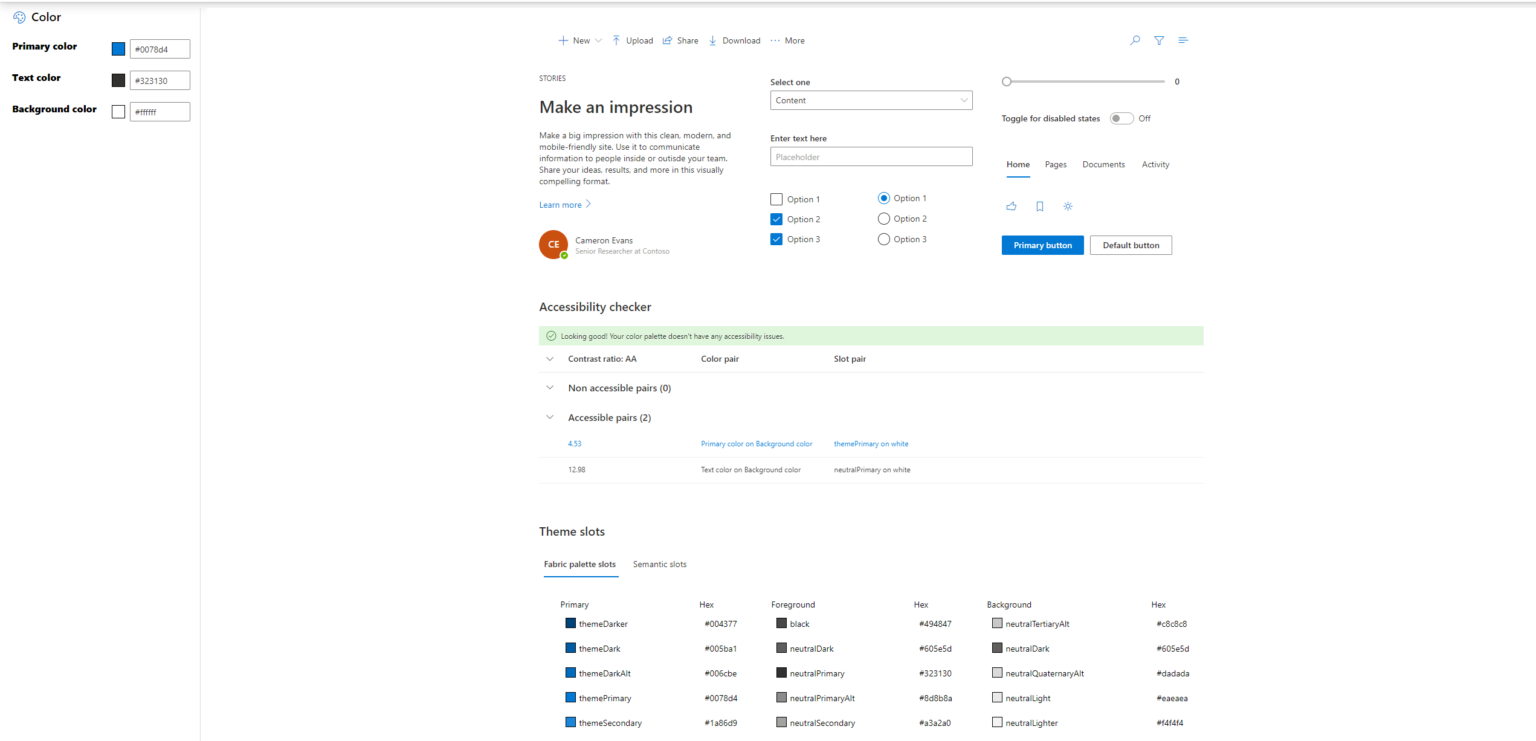The width and height of the screenshot is (1536, 741).
Task: Open the Select one Content dropdown
Action: (870, 100)
